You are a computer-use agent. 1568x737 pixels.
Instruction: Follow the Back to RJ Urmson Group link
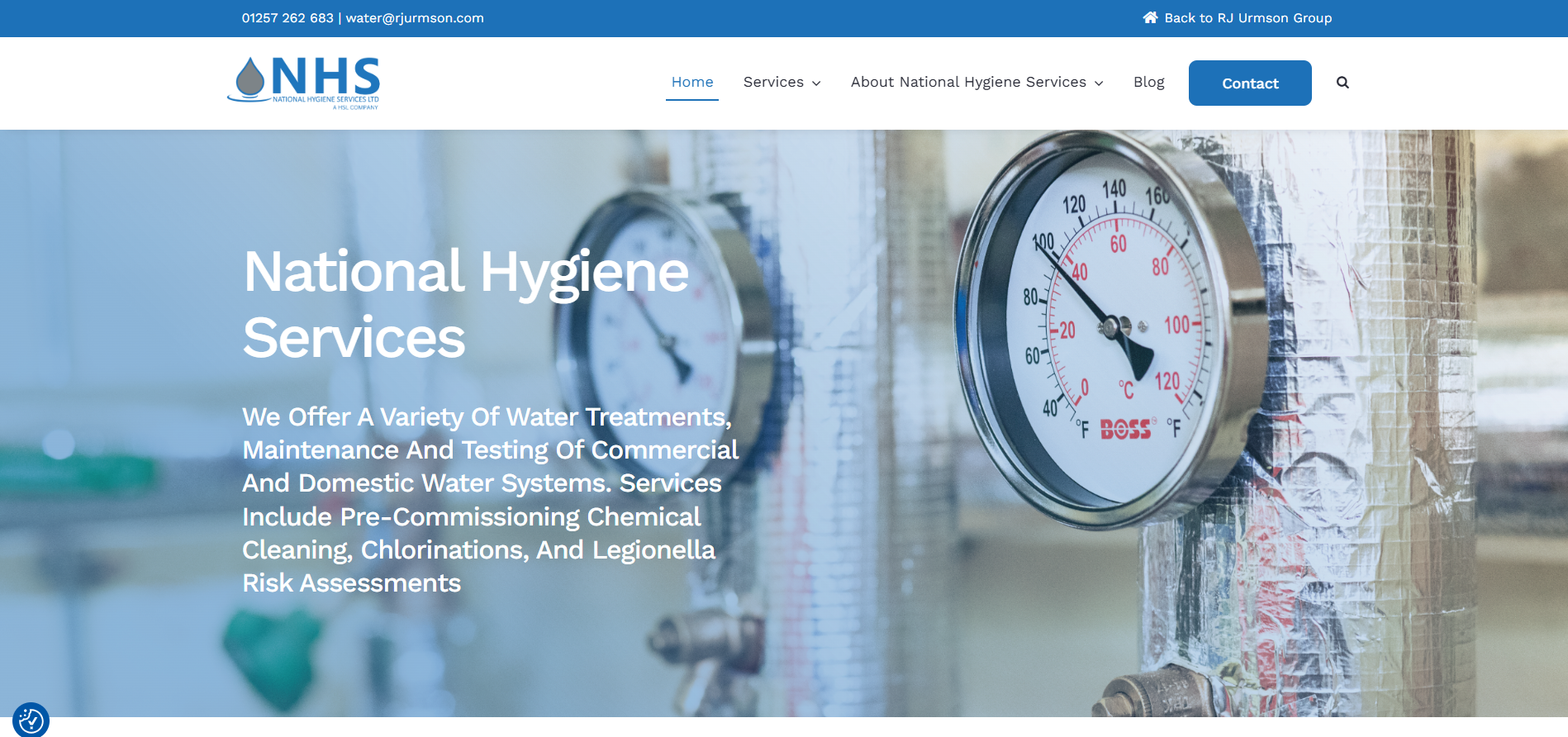tap(1247, 18)
